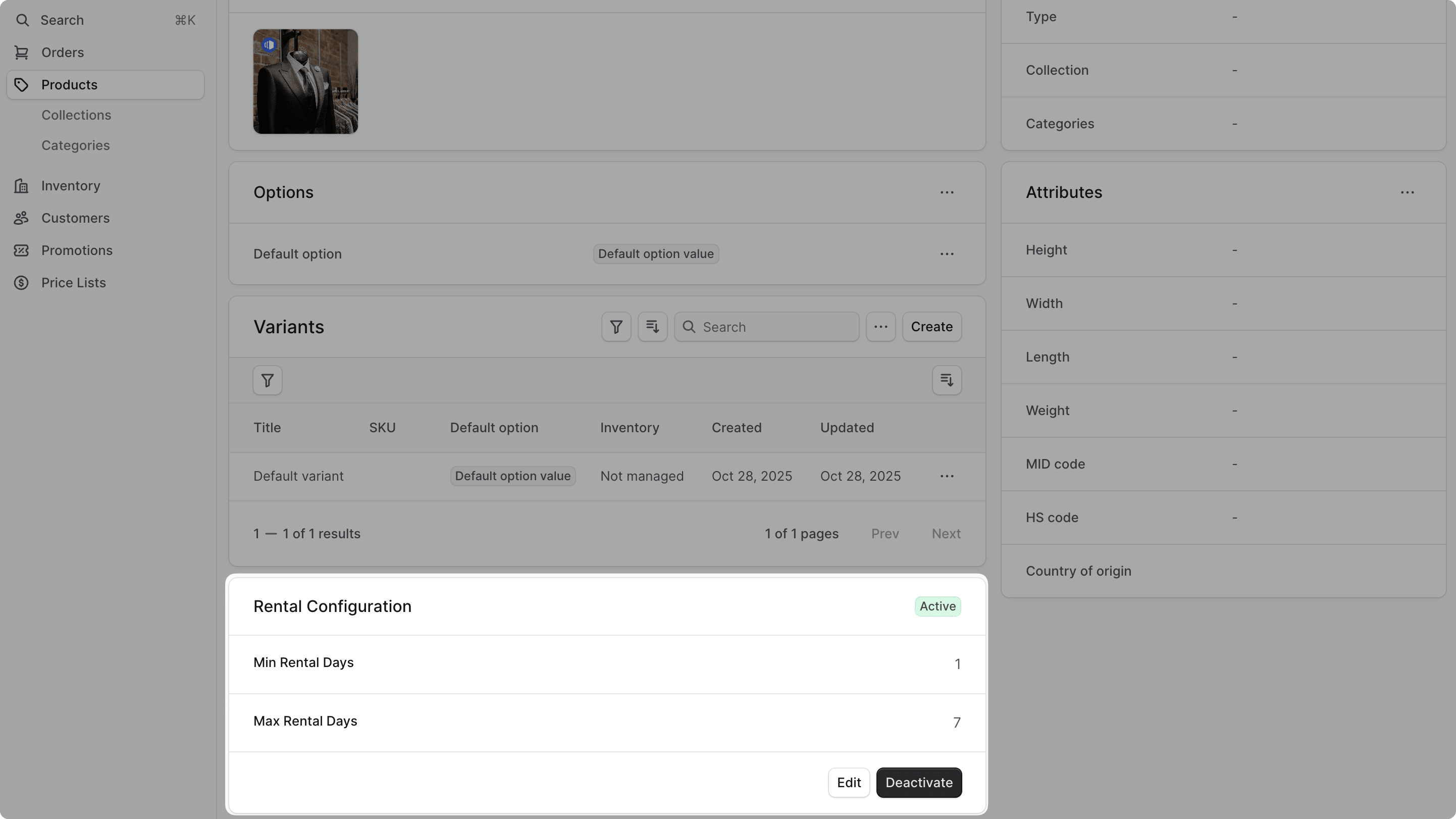Select the Products tag icon
This screenshot has width=1456, height=819.
tap(22, 85)
